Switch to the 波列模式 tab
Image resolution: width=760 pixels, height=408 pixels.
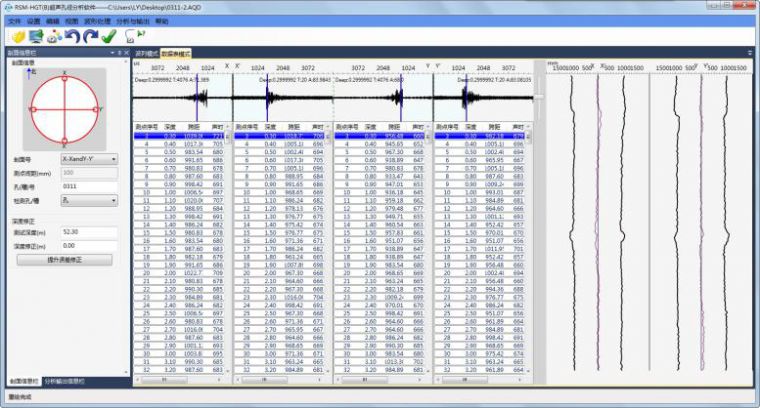point(145,53)
